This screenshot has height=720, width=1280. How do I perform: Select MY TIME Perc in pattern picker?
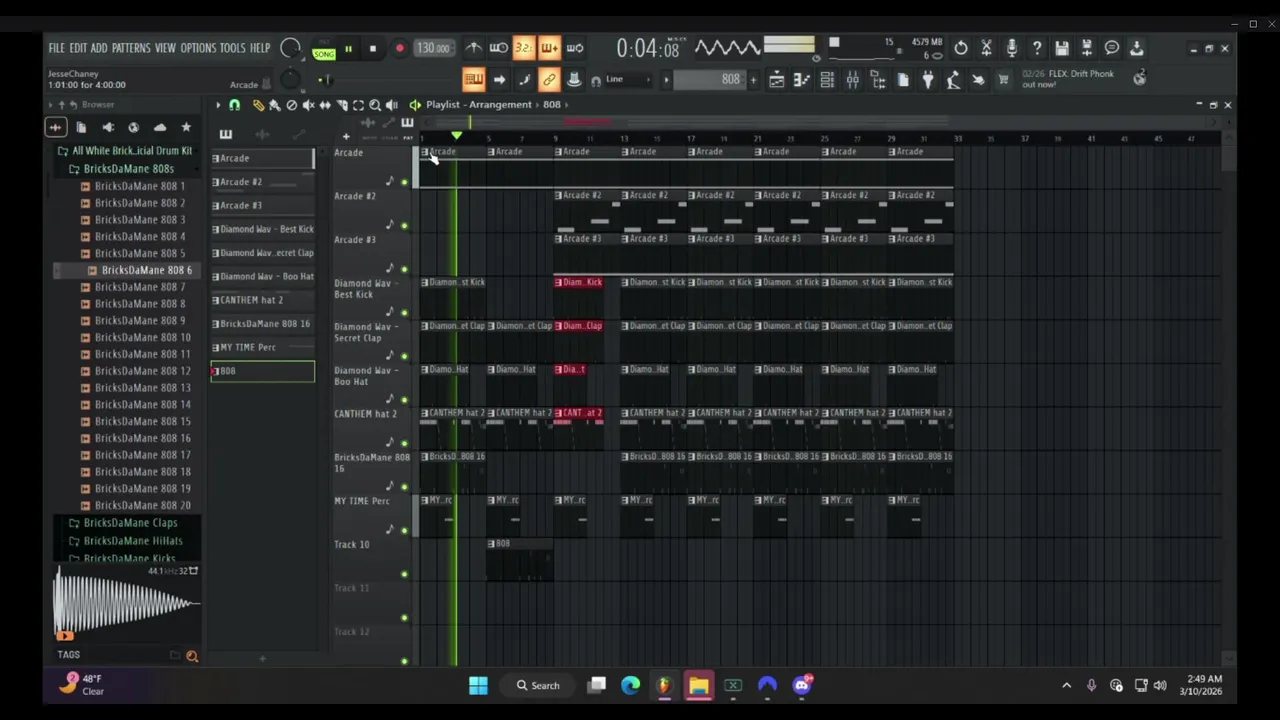point(262,347)
